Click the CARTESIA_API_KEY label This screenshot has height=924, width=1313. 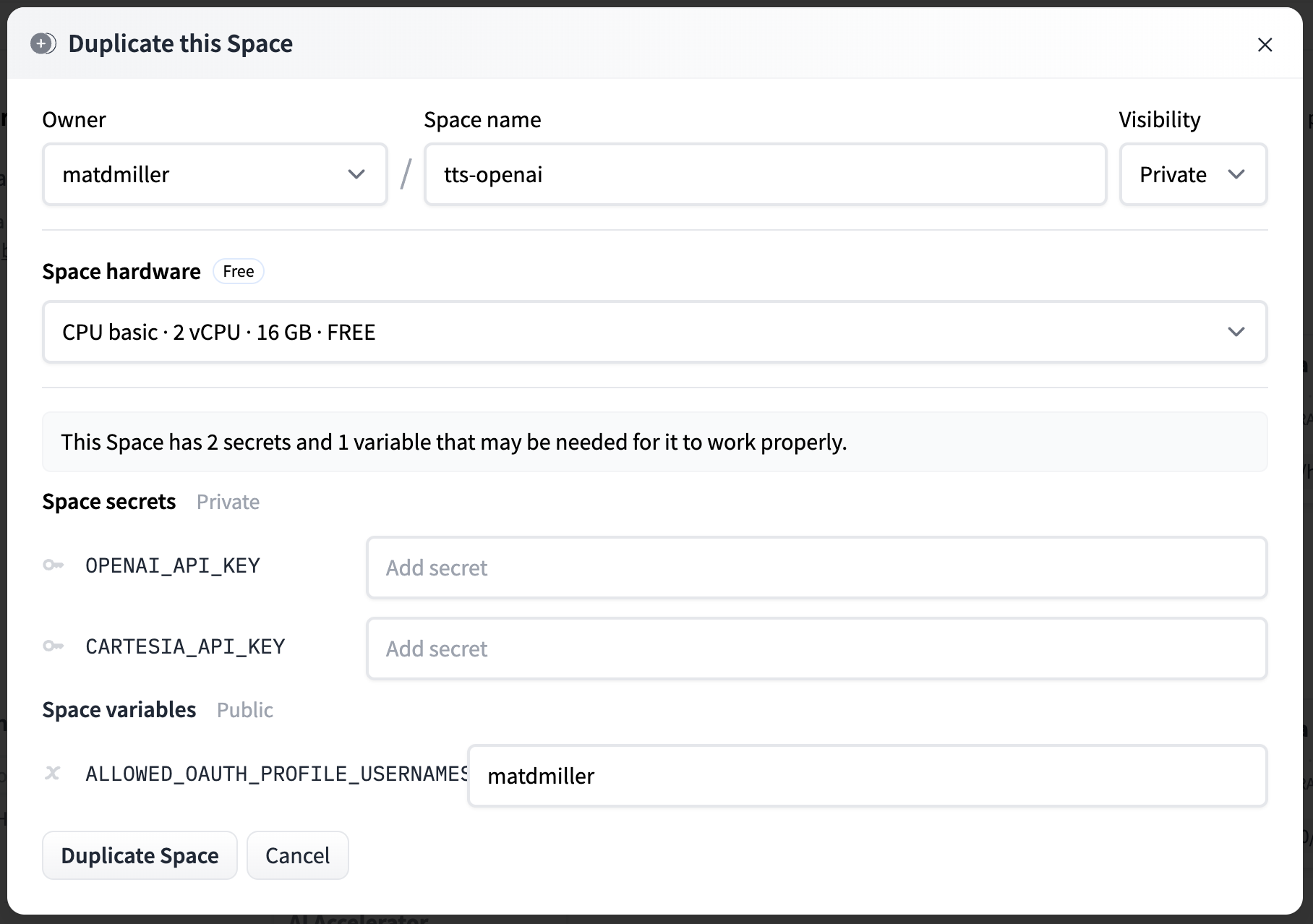click(185, 646)
